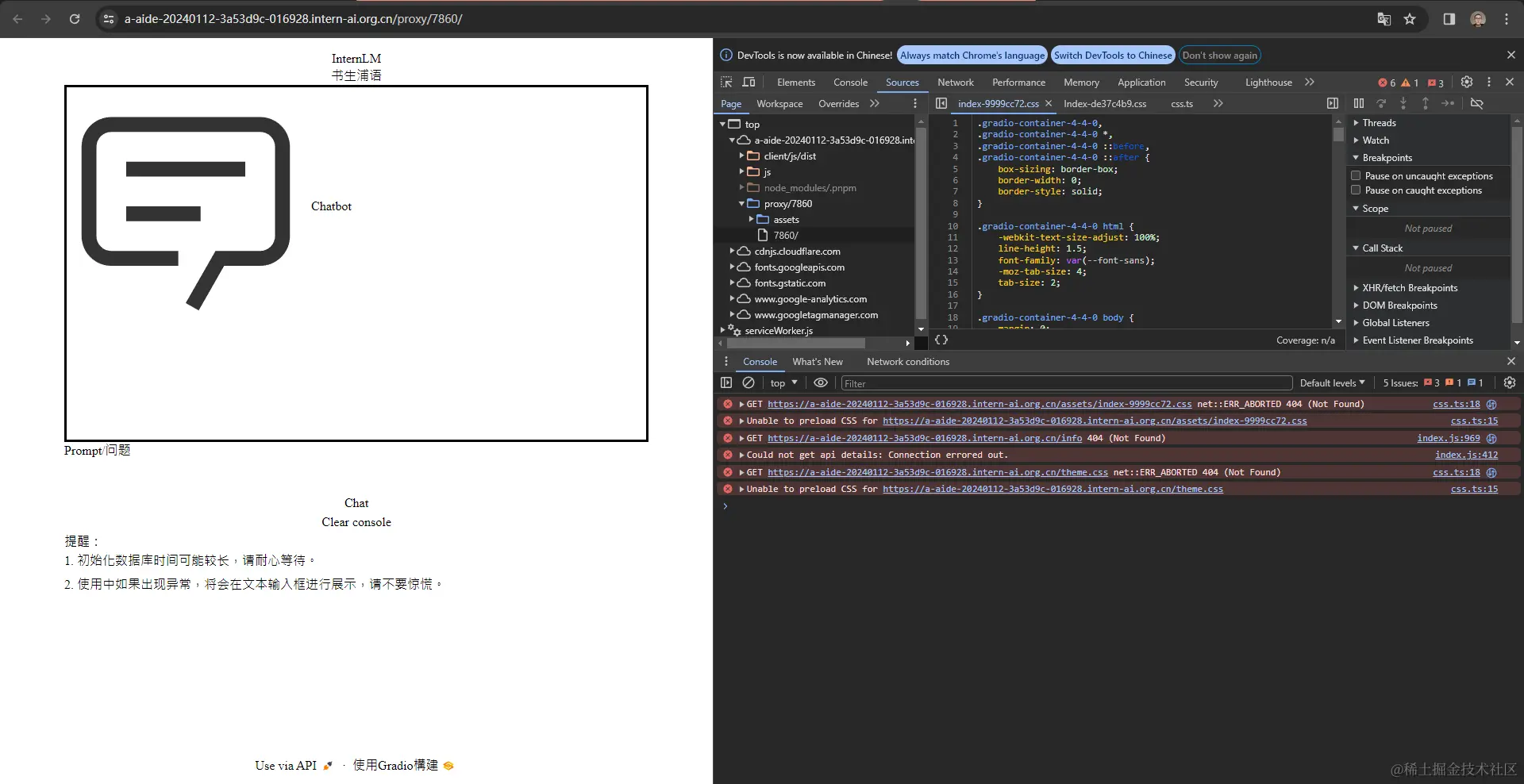Bookmark this page with the star icon
Screen dimensions: 1524x784
[x=1410, y=19]
